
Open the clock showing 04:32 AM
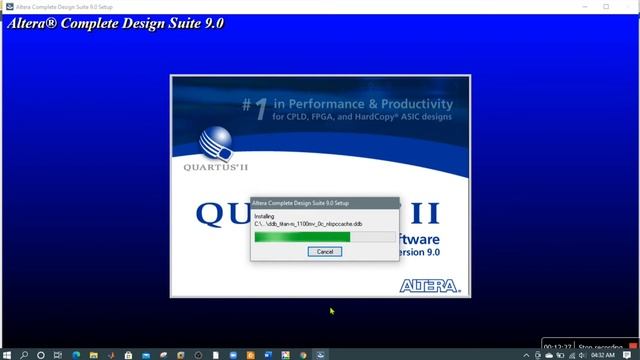coord(602,356)
